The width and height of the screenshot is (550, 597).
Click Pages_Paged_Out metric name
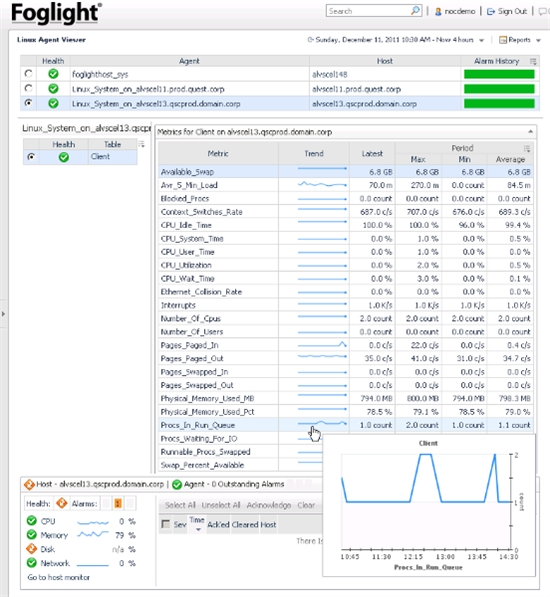point(192,358)
